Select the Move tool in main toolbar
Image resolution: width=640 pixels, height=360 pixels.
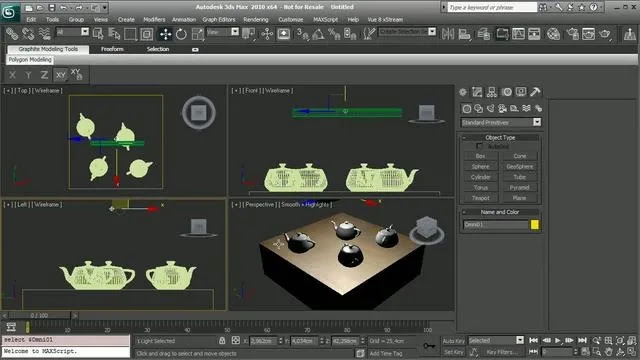click(x=165, y=34)
